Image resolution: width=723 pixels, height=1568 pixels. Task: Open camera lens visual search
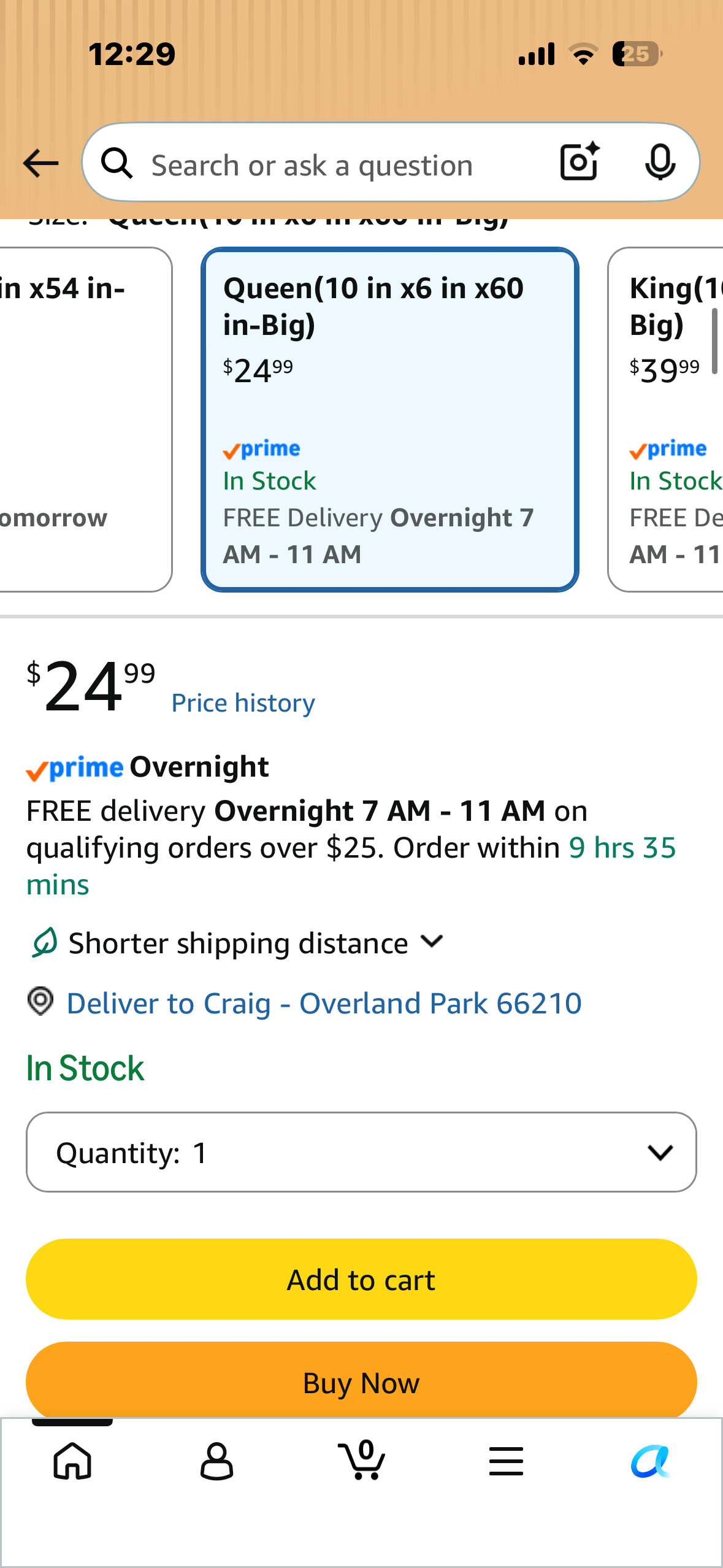click(580, 161)
